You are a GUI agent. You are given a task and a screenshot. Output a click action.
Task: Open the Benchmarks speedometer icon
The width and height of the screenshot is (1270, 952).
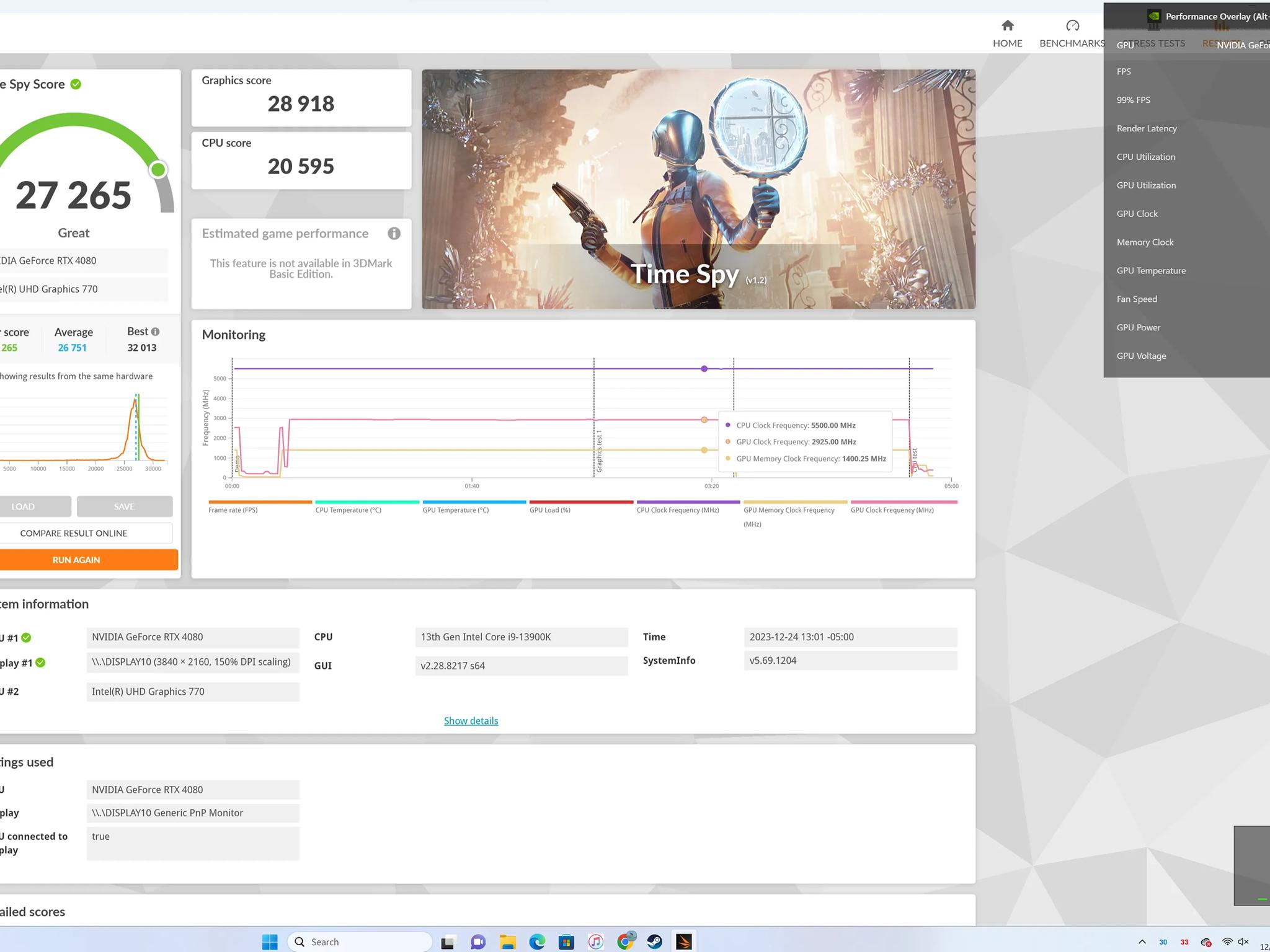[1072, 25]
